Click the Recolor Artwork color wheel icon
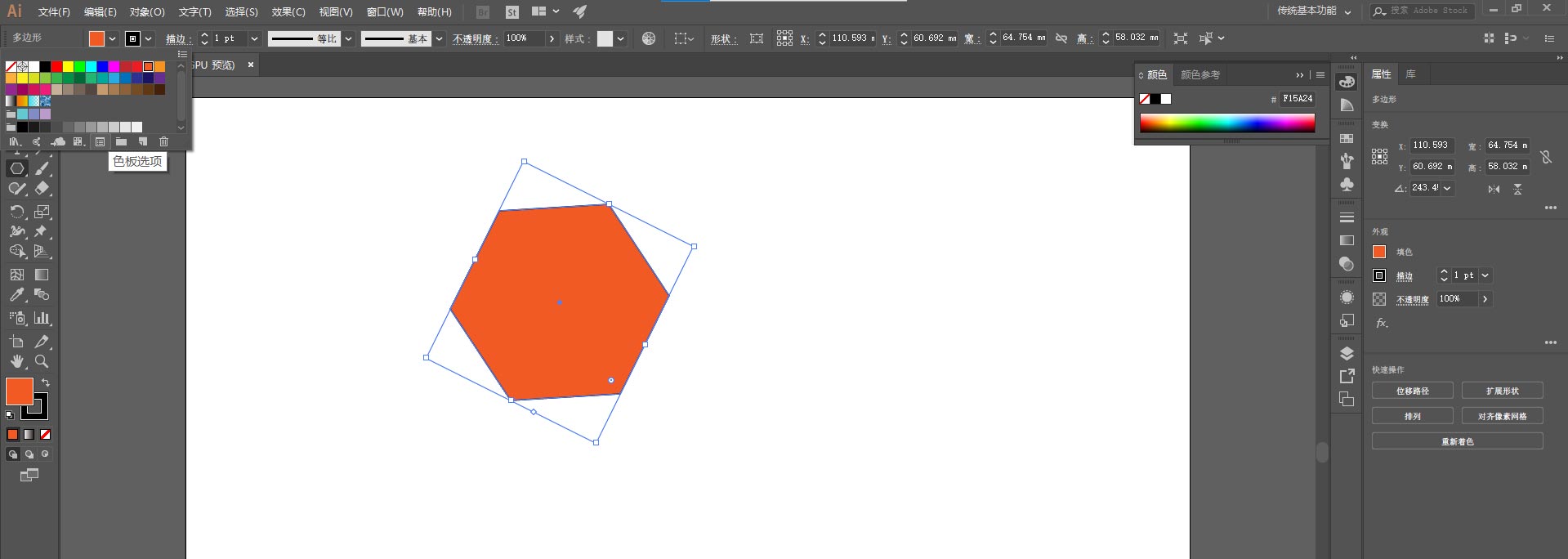Image resolution: width=1568 pixels, height=559 pixels. [649, 38]
